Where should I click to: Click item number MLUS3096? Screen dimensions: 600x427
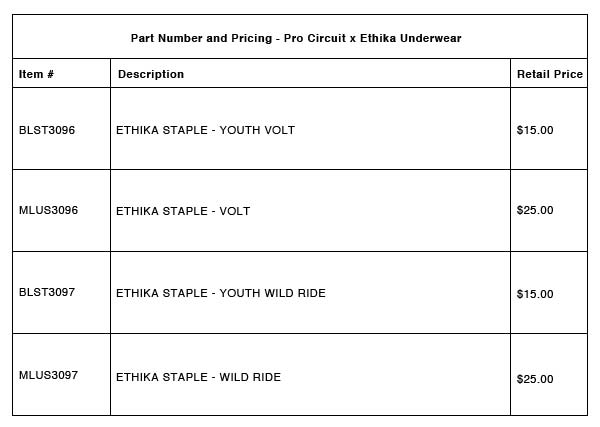[48, 211]
